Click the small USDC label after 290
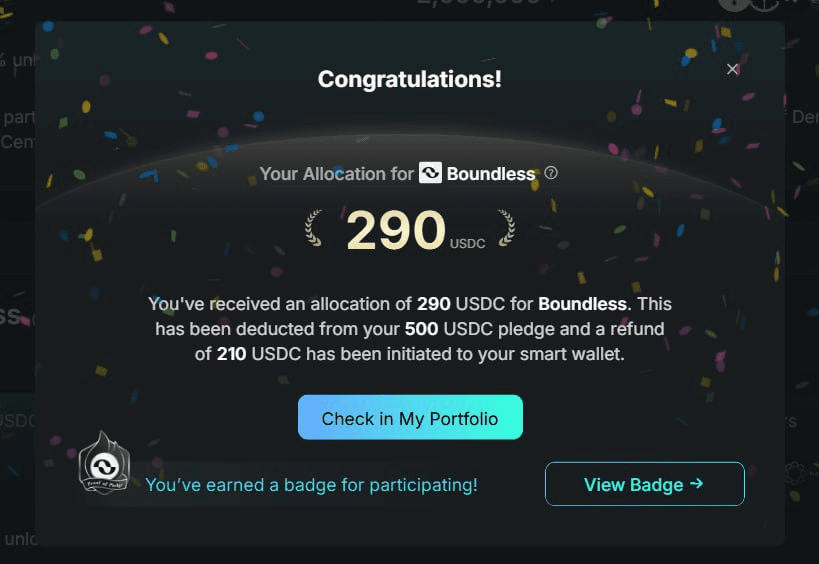This screenshot has height=564, width=819. tap(467, 244)
